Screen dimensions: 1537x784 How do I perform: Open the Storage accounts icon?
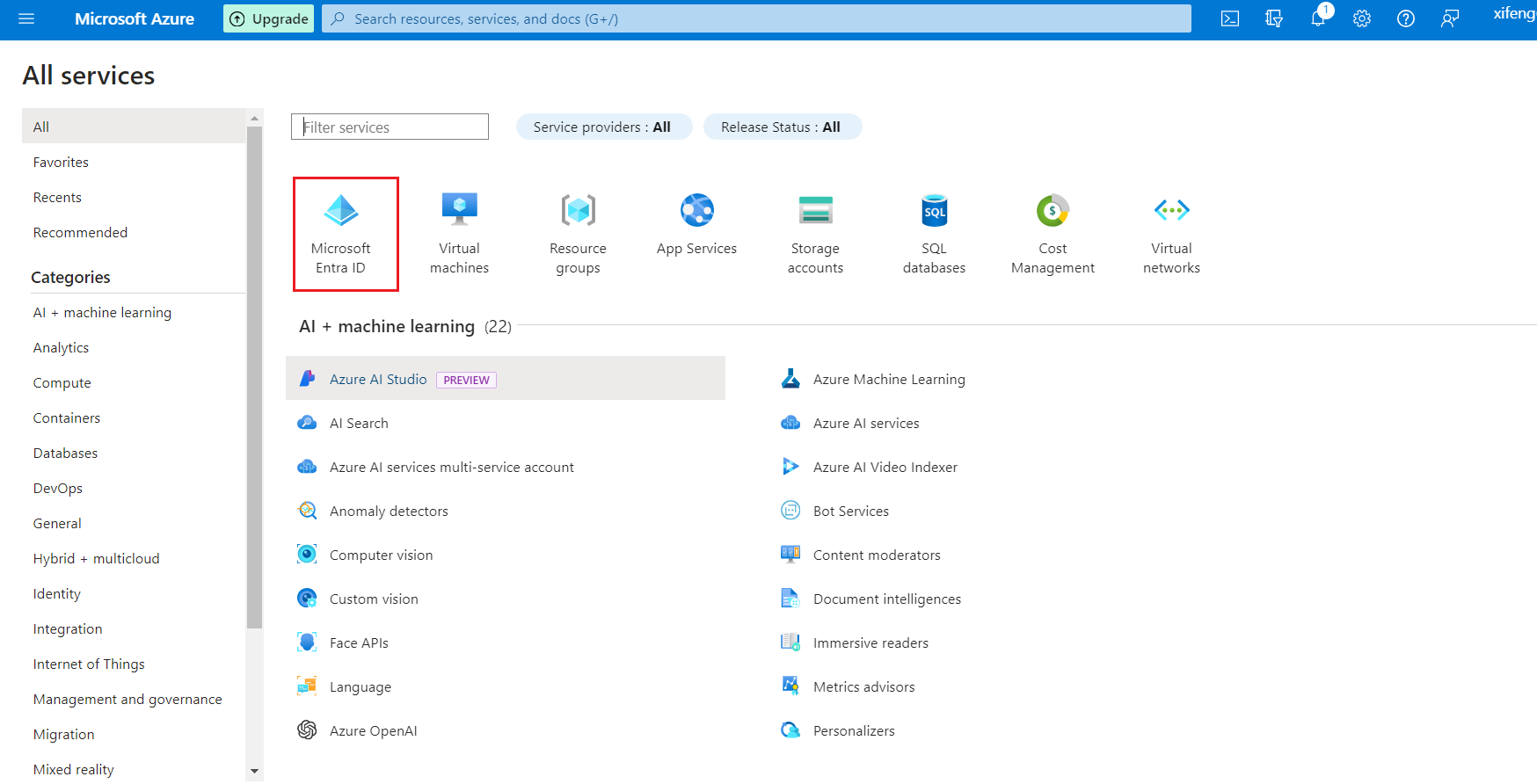tap(816, 210)
